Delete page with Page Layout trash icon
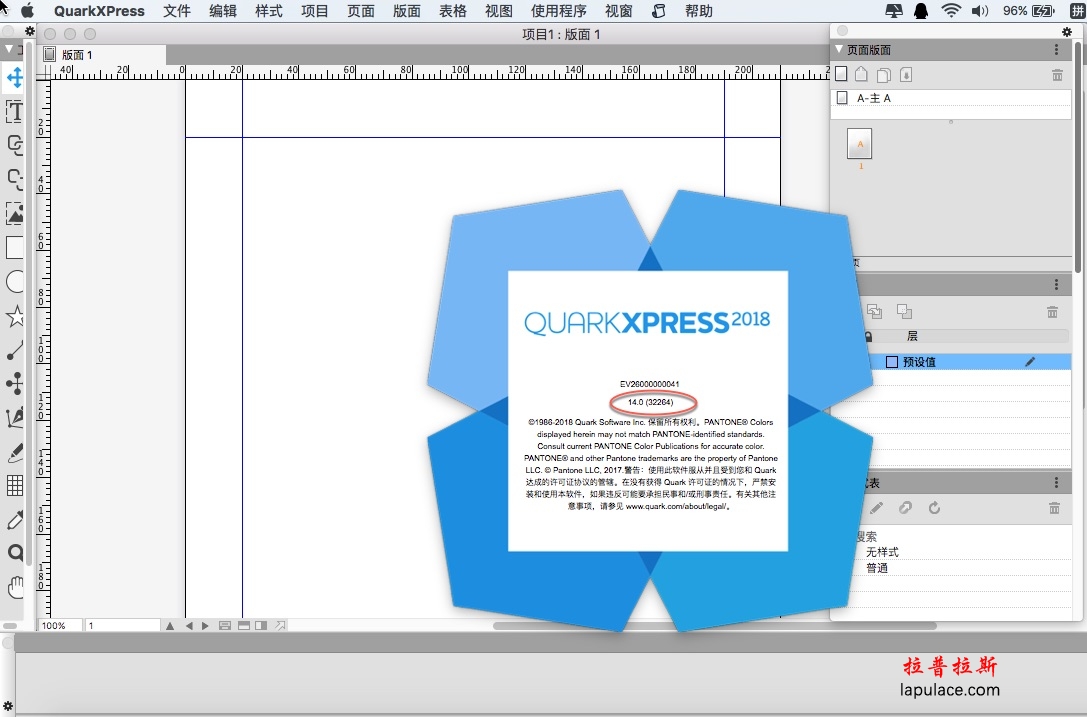This screenshot has height=717, width=1087. point(1057,75)
